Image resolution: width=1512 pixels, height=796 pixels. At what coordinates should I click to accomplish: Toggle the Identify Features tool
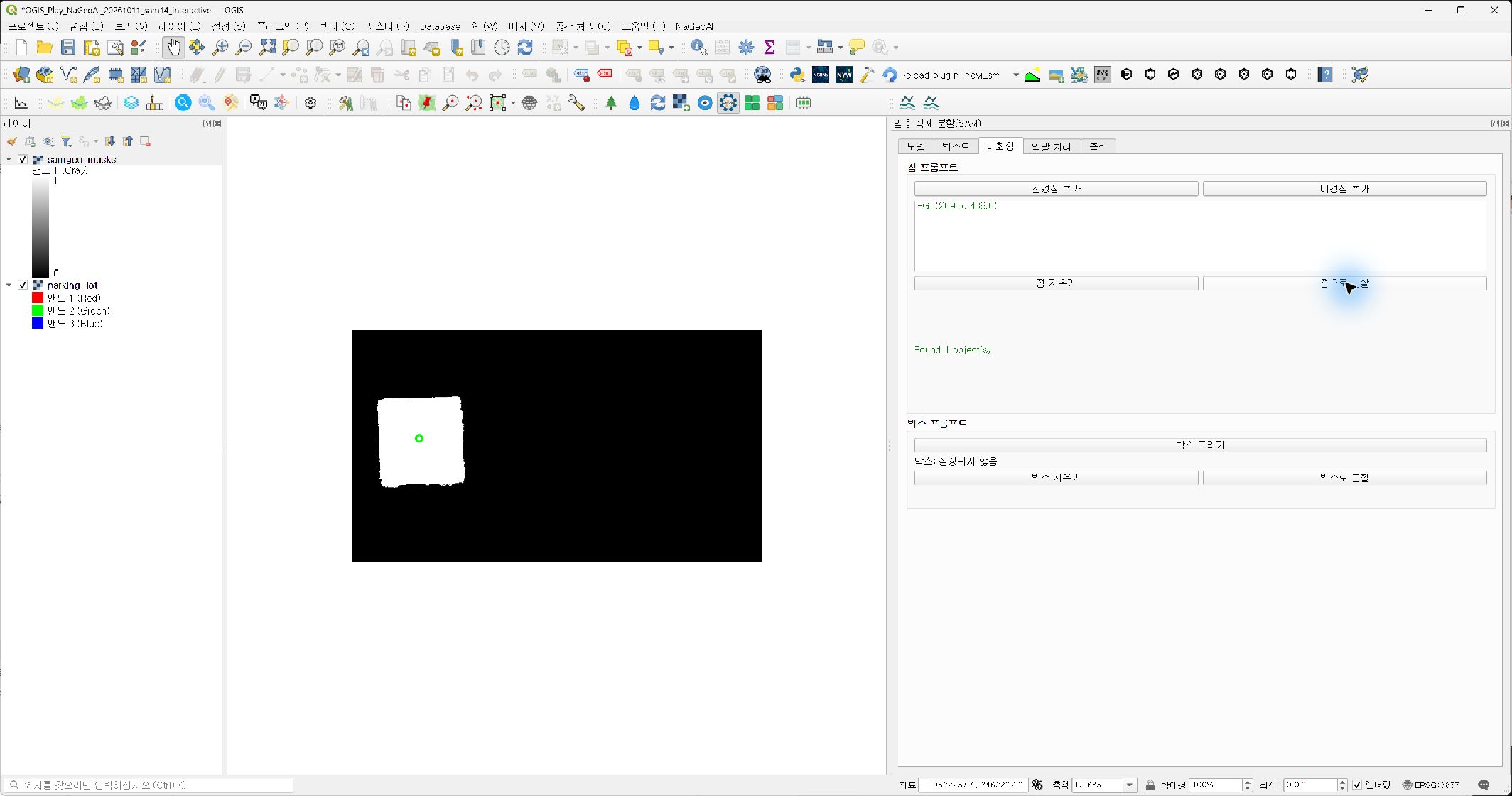[699, 48]
